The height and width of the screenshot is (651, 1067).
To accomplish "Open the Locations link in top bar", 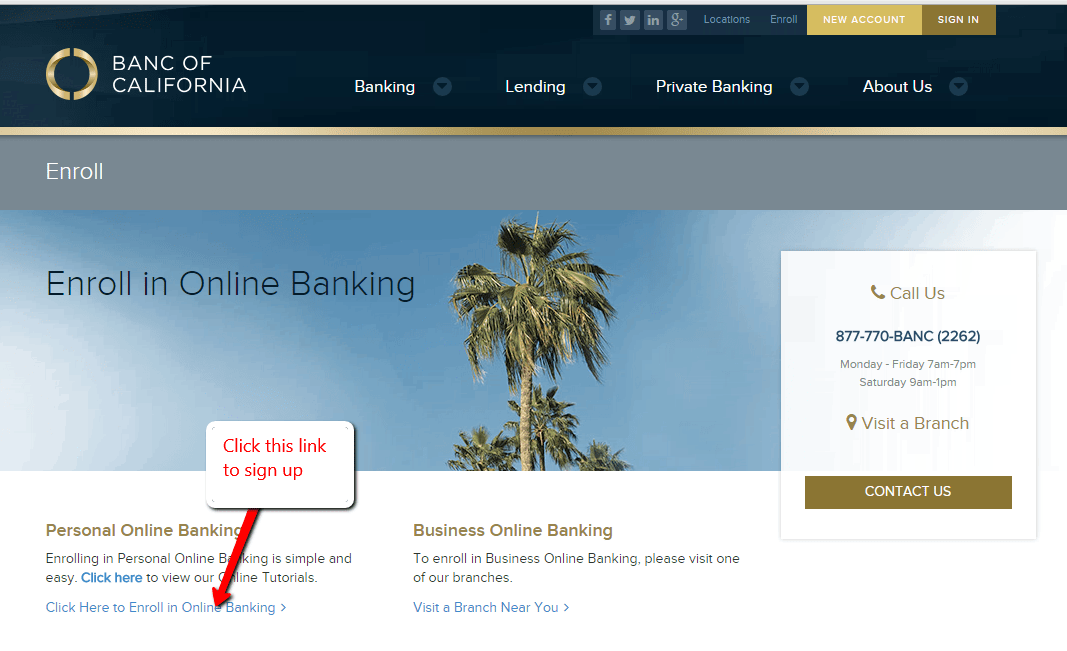I will [x=726, y=20].
